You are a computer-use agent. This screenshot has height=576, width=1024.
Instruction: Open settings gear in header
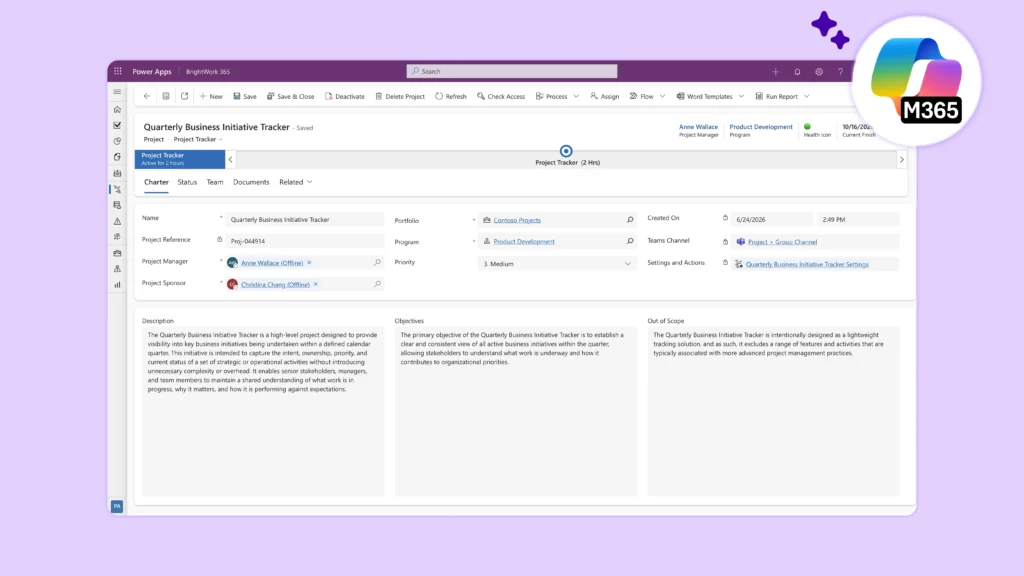(819, 72)
